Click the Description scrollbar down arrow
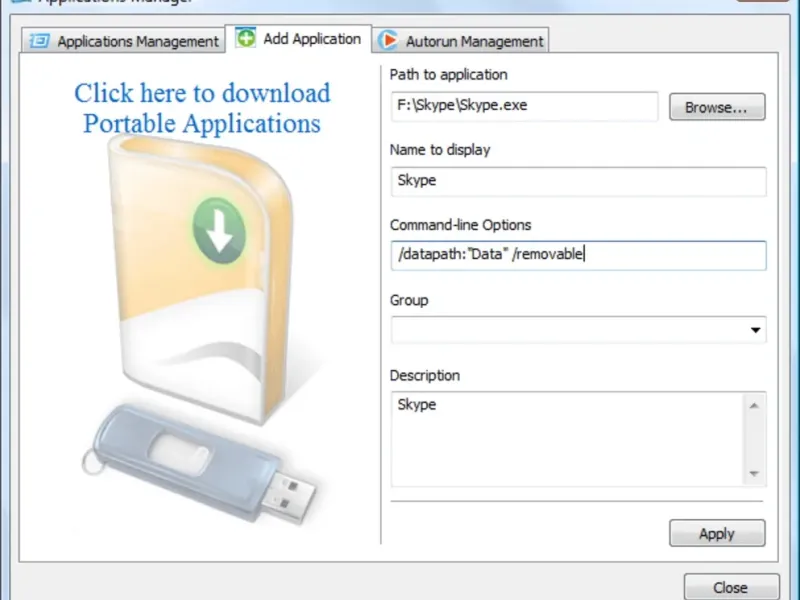The width and height of the screenshot is (800, 600). click(x=755, y=473)
